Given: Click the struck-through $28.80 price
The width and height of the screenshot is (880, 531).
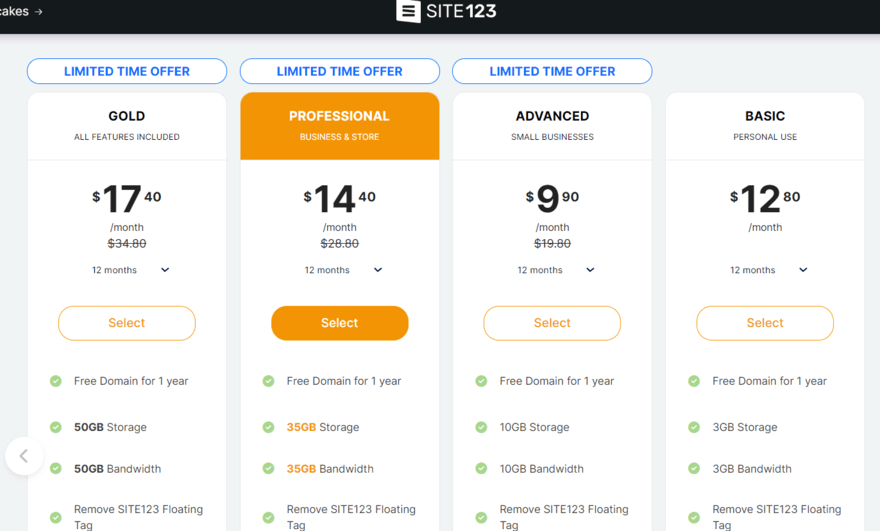Looking at the screenshot, I should point(340,244).
